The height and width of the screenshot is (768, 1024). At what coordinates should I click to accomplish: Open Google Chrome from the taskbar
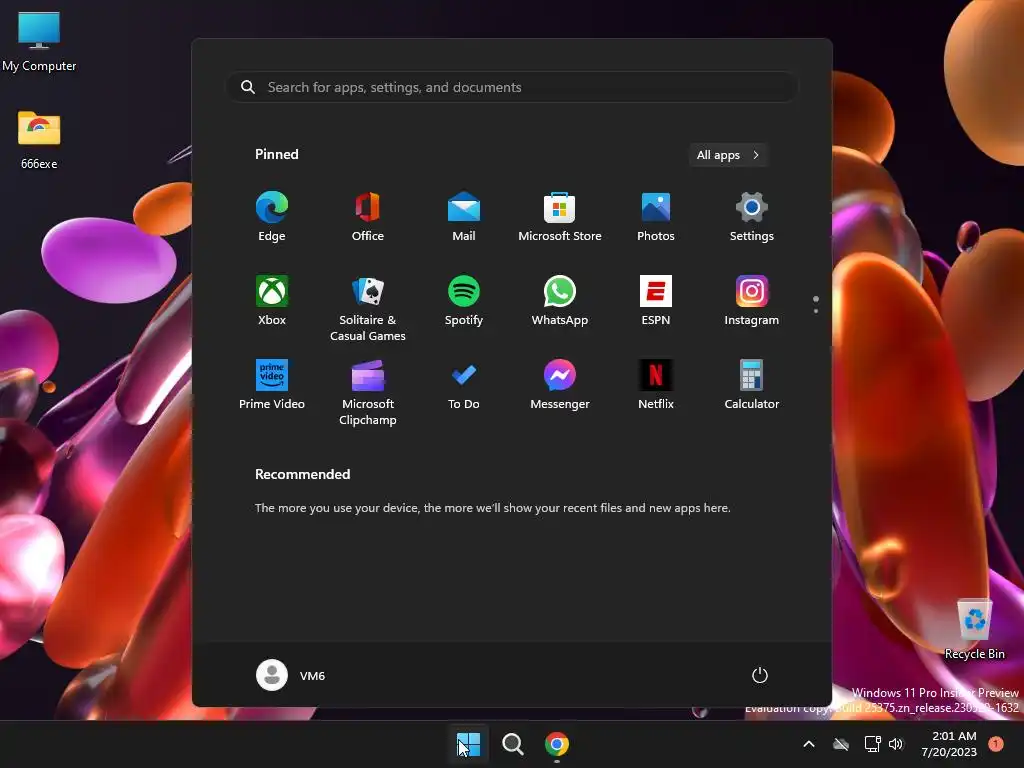coord(557,744)
